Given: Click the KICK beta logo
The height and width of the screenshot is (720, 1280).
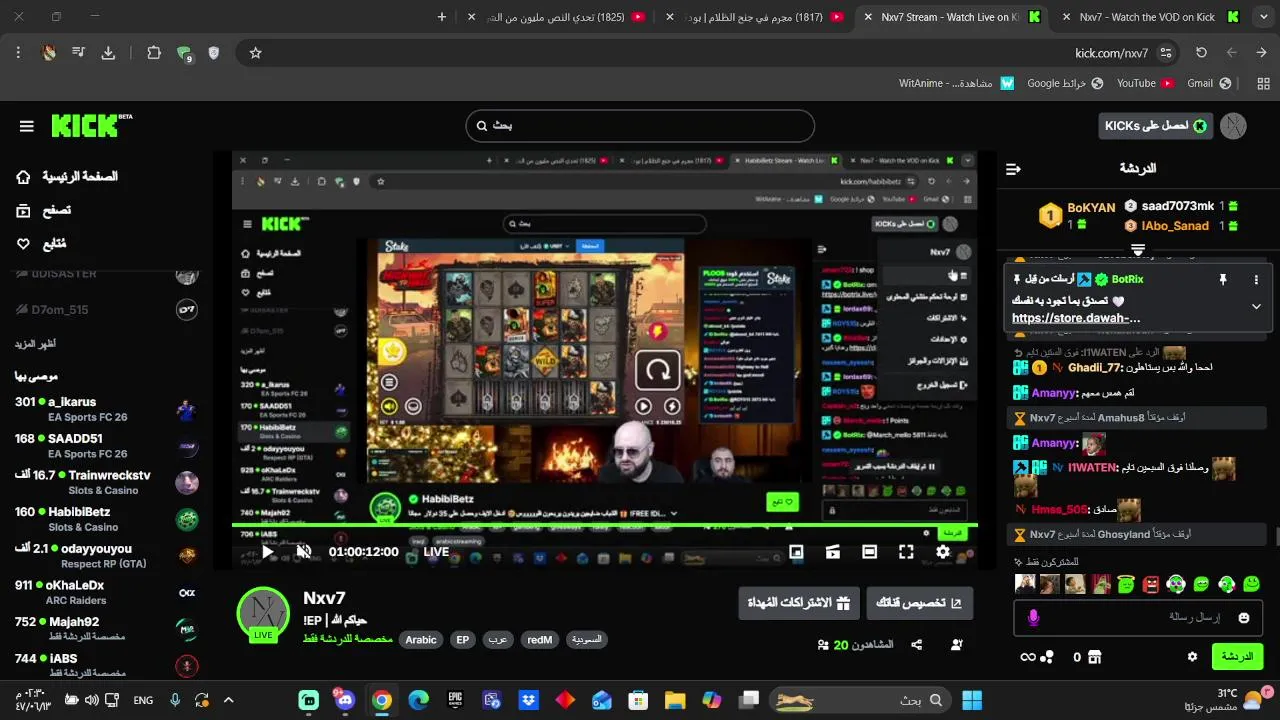Looking at the screenshot, I should [91, 125].
